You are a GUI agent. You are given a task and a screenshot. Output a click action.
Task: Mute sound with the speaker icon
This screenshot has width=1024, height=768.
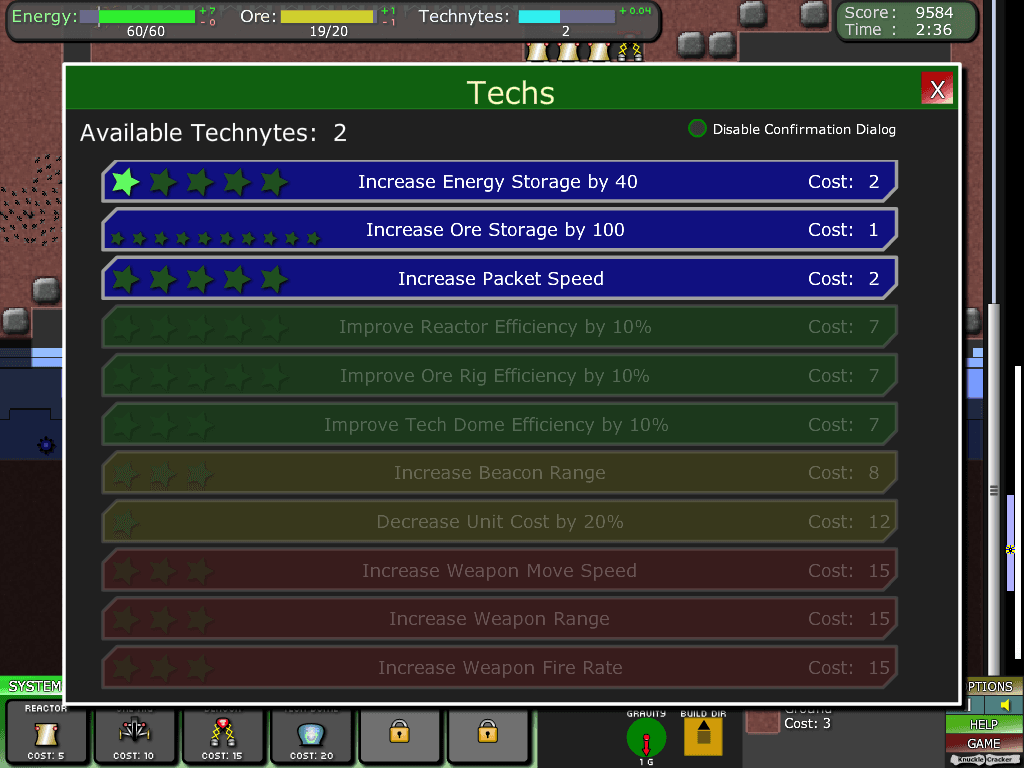tap(1006, 705)
